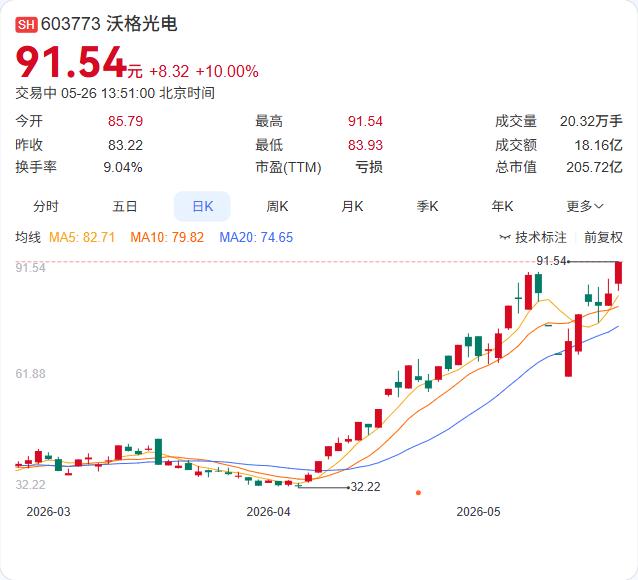Click the 技术标注 annotation icon
Screen dimensions: 638x580
(505, 237)
